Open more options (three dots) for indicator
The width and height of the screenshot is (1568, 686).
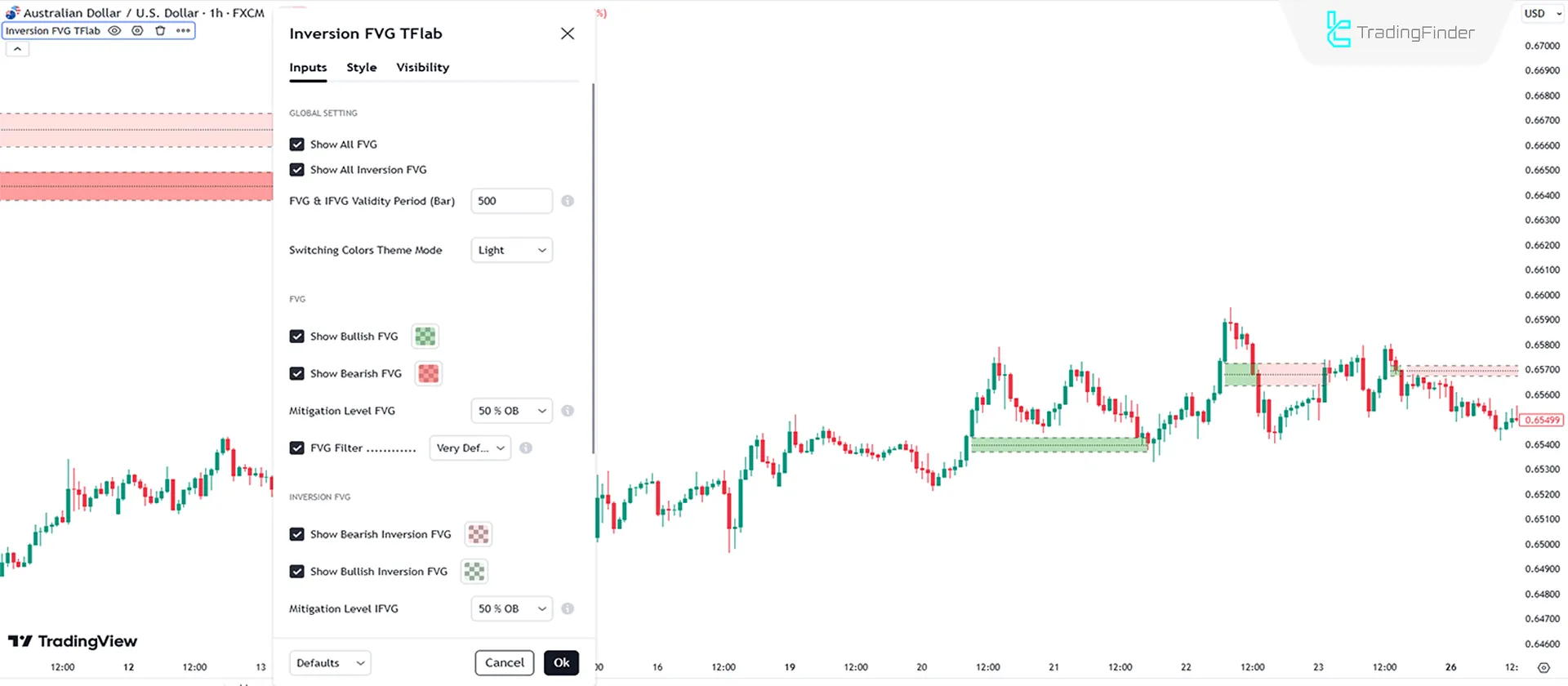tap(183, 31)
